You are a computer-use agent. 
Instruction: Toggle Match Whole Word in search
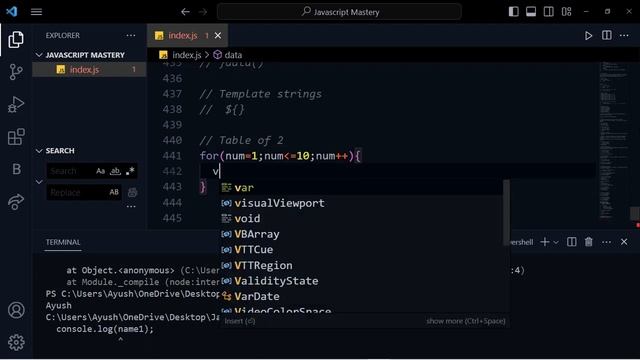[116, 171]
